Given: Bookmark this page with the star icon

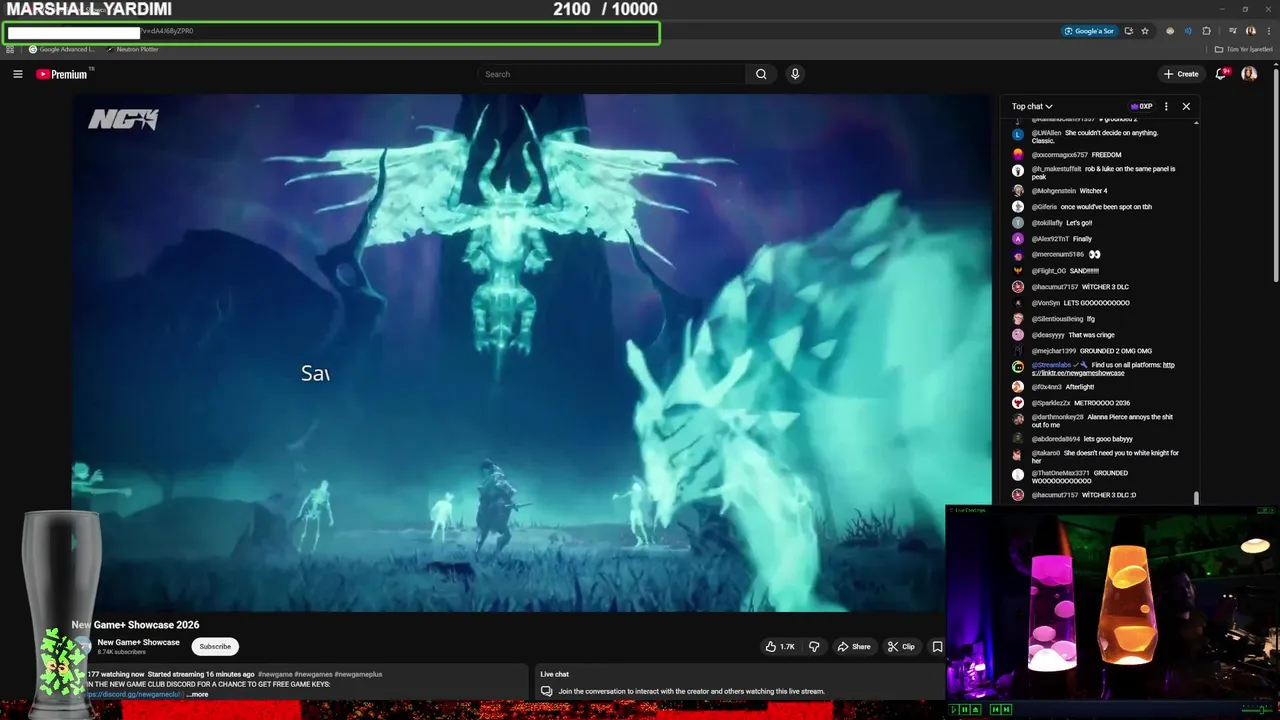Looking at the screenshot, I should (x=1145, y=31).
